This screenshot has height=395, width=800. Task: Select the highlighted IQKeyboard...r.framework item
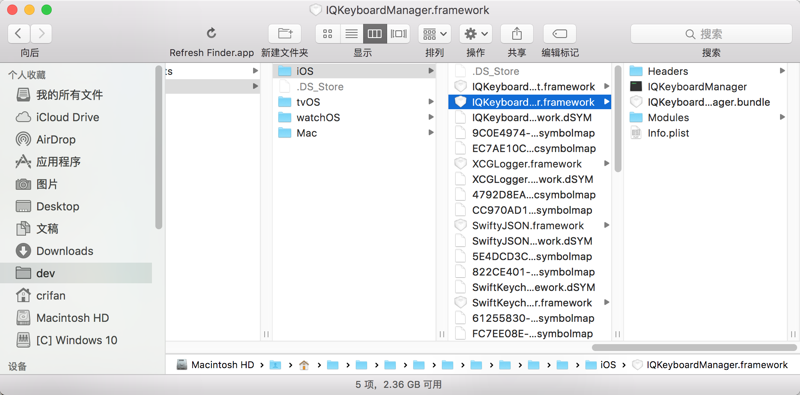530,102
